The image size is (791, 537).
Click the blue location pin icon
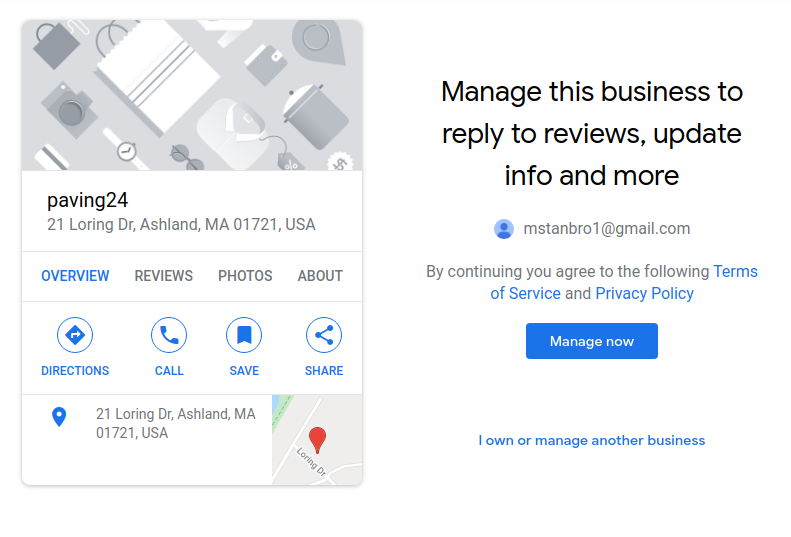59,417
